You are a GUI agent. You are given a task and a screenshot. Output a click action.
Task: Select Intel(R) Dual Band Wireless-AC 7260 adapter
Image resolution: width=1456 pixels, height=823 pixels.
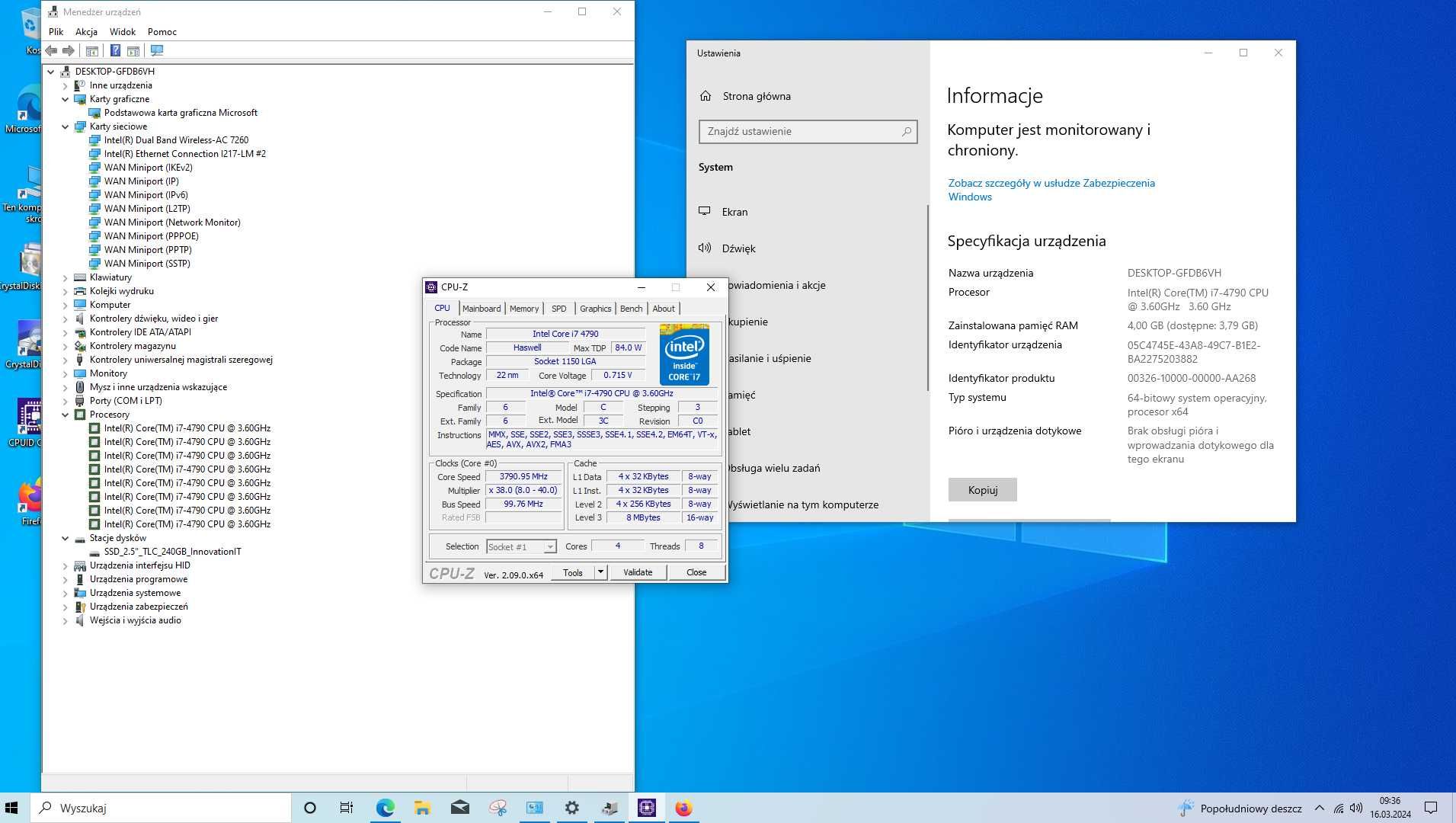176,140
